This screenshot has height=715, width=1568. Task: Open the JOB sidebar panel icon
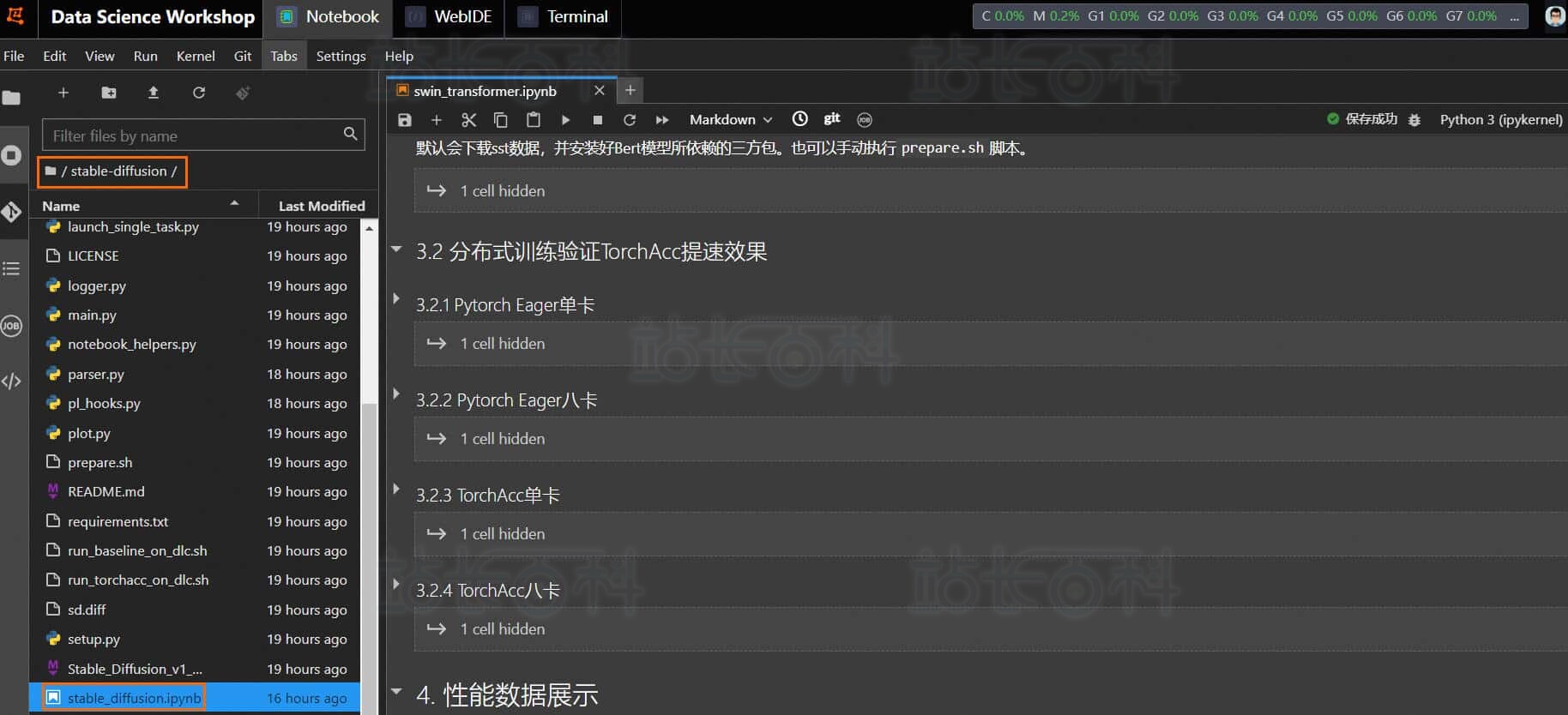pyautogui.click(x=11, y=326)
